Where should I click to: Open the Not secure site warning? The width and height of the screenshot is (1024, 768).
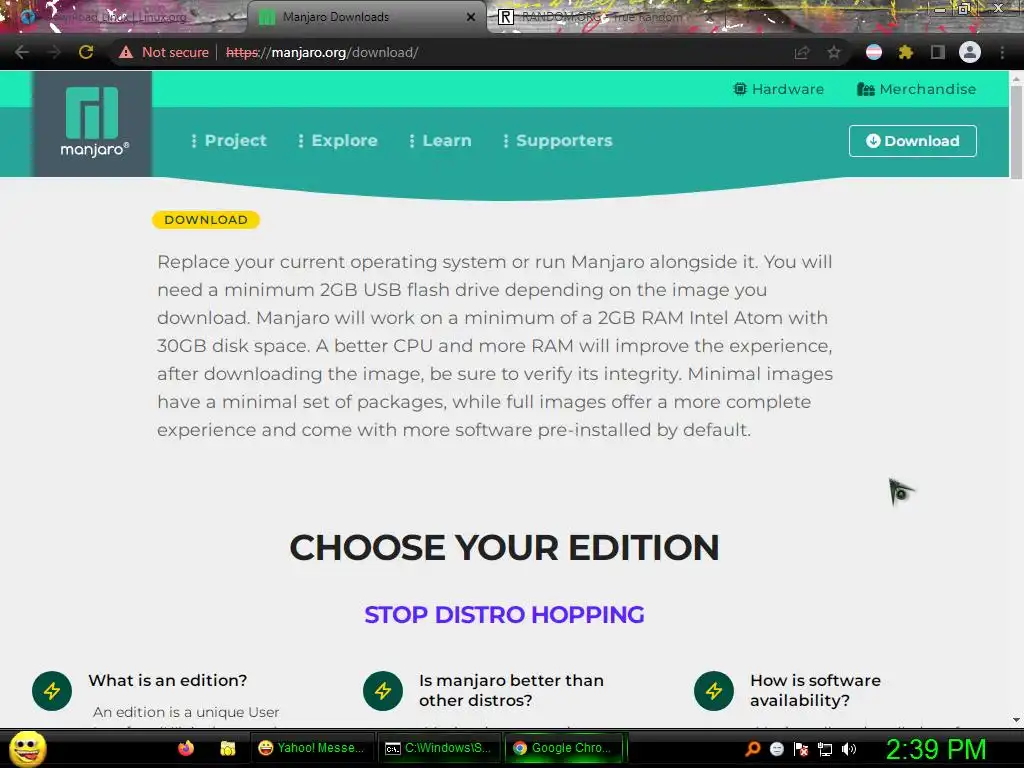[163, 52]
